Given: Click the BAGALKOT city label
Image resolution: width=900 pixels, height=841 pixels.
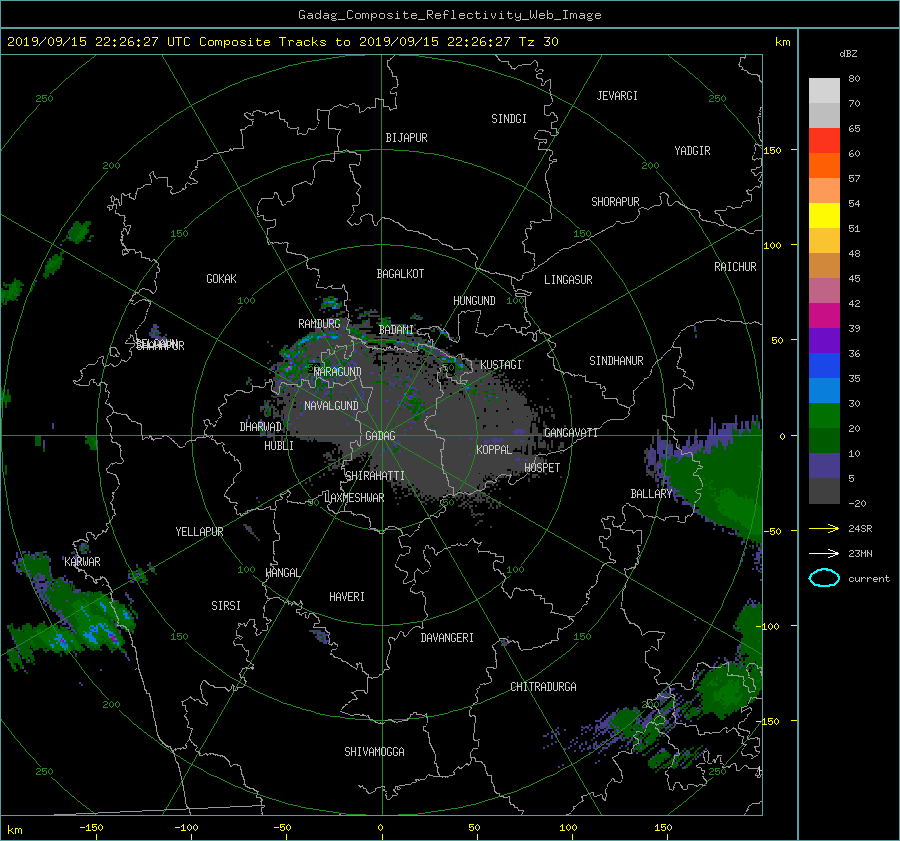Looking at the screenshot, I should [x=400, y=274].
